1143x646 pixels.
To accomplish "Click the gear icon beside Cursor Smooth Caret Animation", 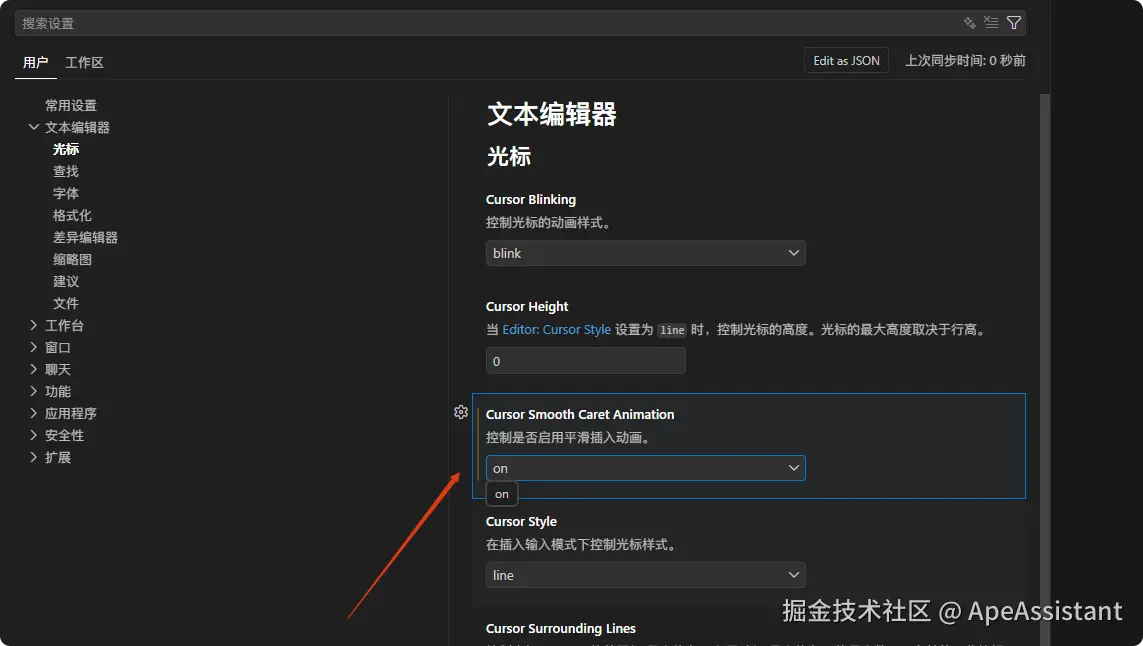I will 461,412.
